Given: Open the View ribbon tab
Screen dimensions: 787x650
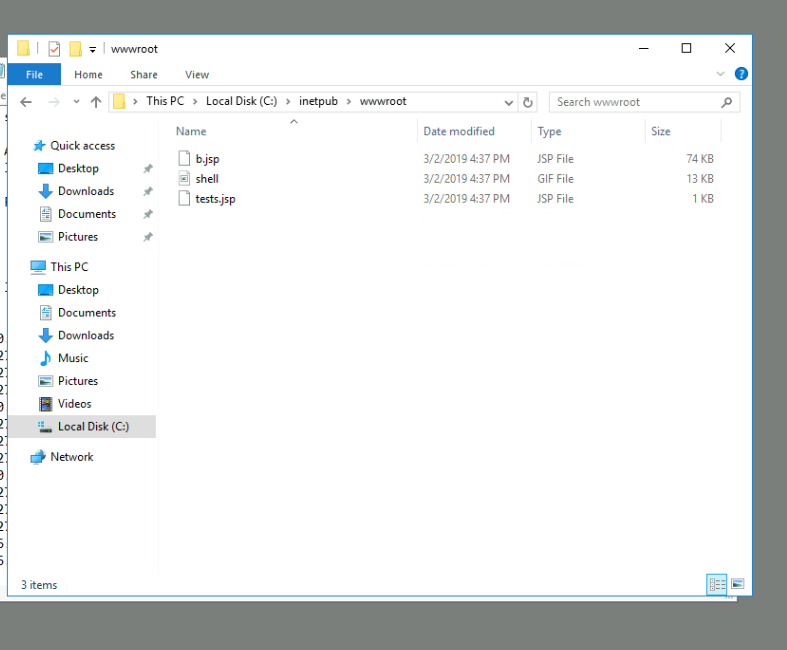Looking at the screenshot, I should tap(197, 74).
